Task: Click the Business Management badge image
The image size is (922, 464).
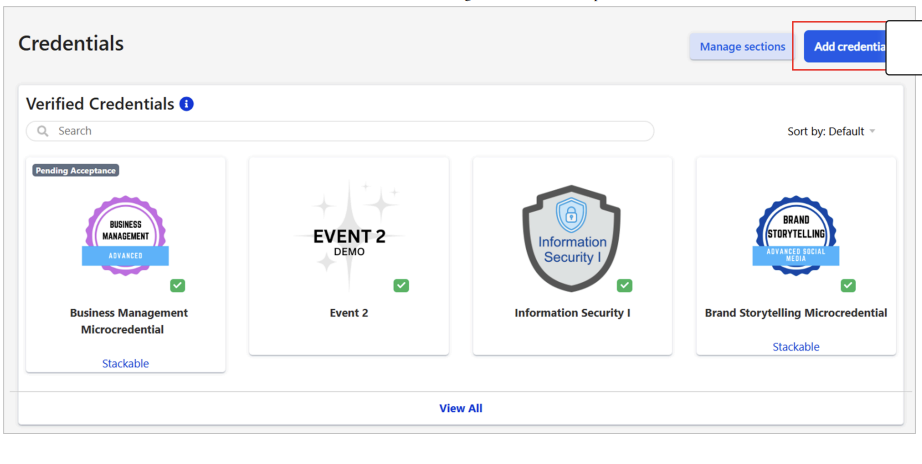Action: (125, 235)
